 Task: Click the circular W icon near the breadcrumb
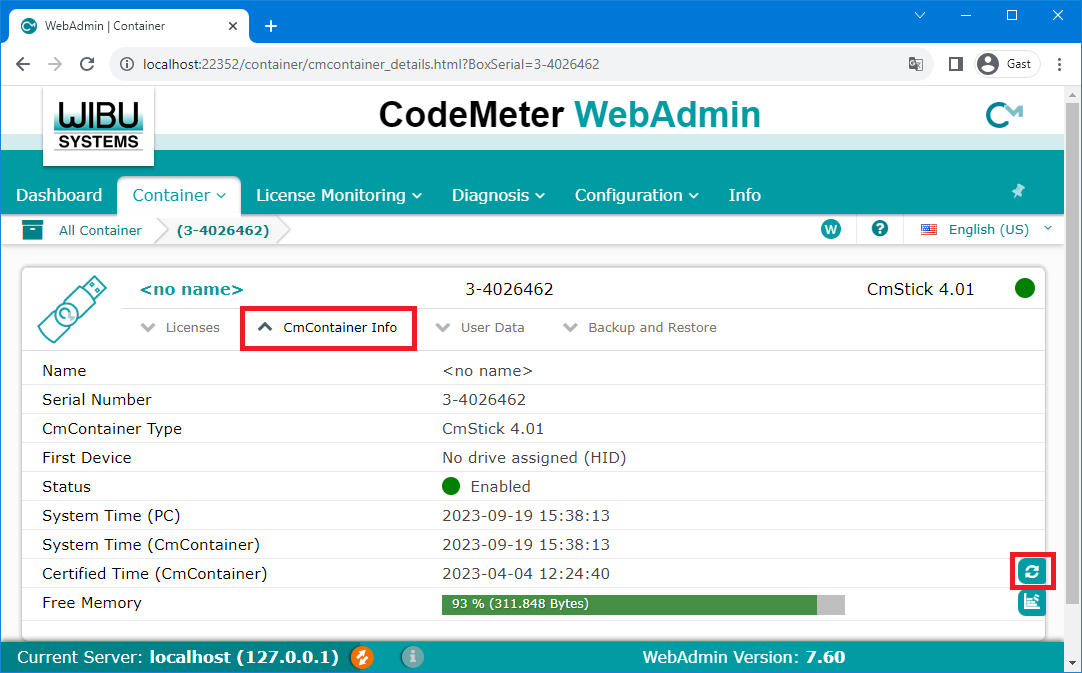pos(831,229)
